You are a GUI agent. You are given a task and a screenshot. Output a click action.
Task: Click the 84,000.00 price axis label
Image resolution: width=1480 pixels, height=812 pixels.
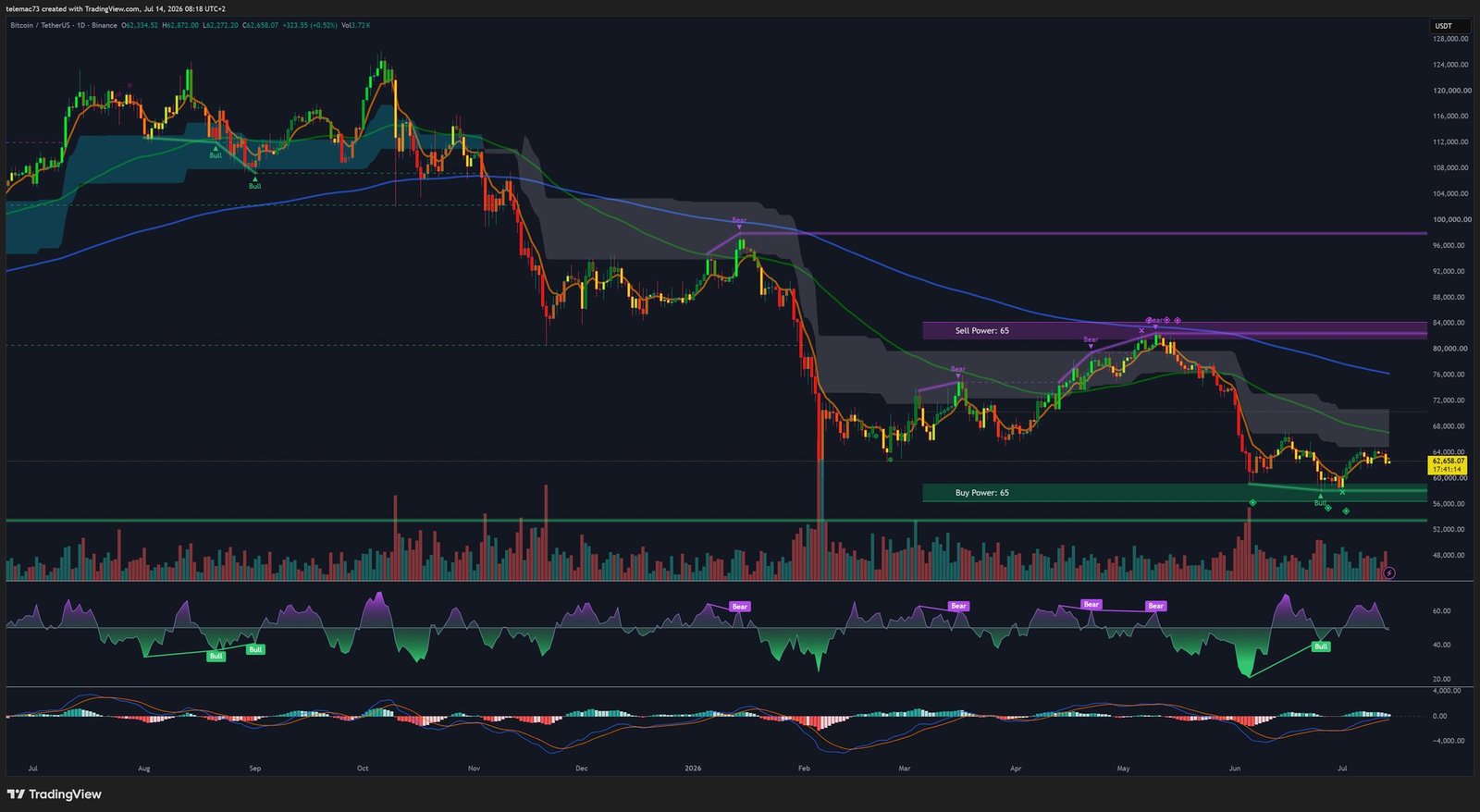[x=1450, y=323]
